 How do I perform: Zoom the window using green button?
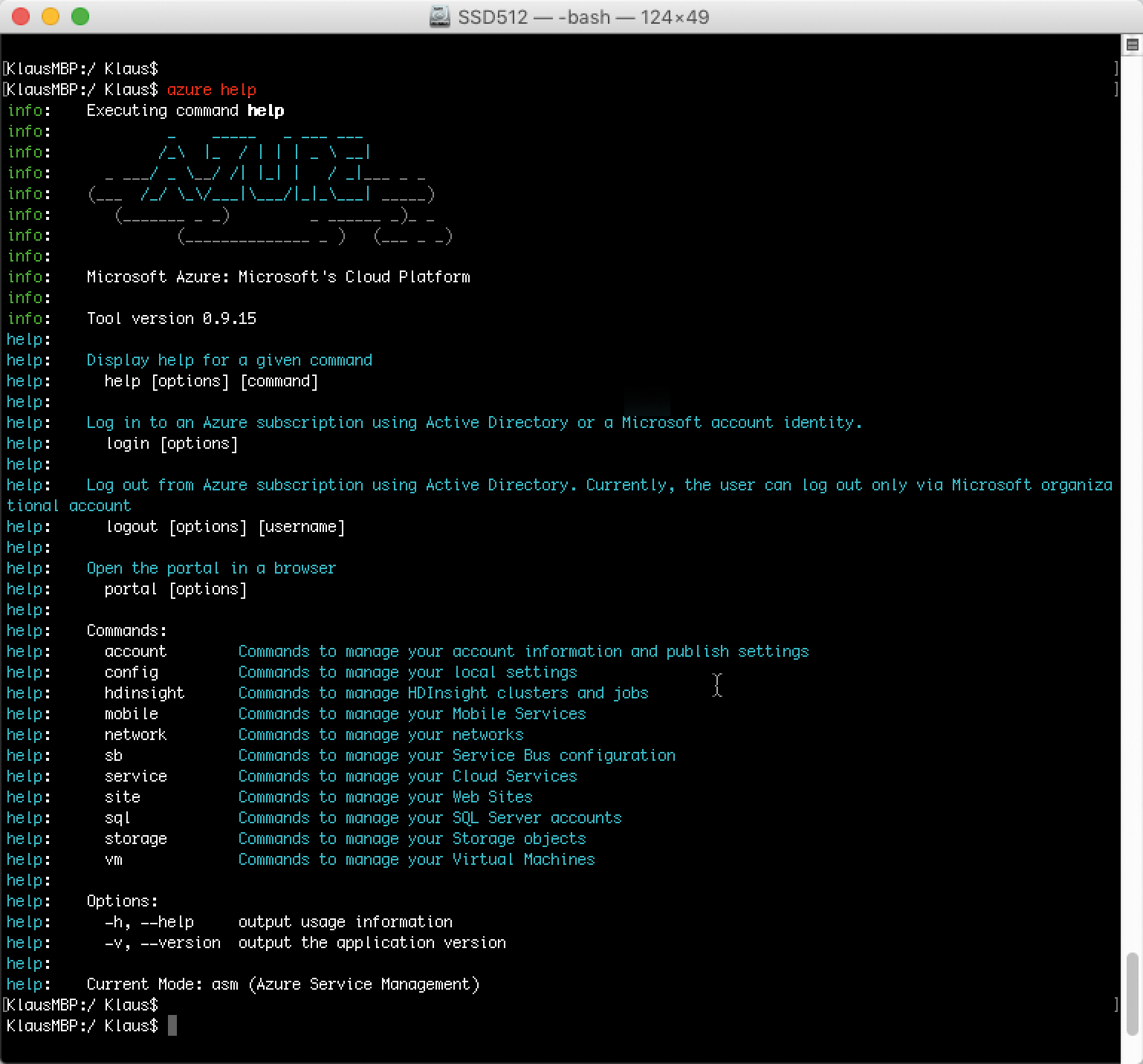tap(80, 16)
